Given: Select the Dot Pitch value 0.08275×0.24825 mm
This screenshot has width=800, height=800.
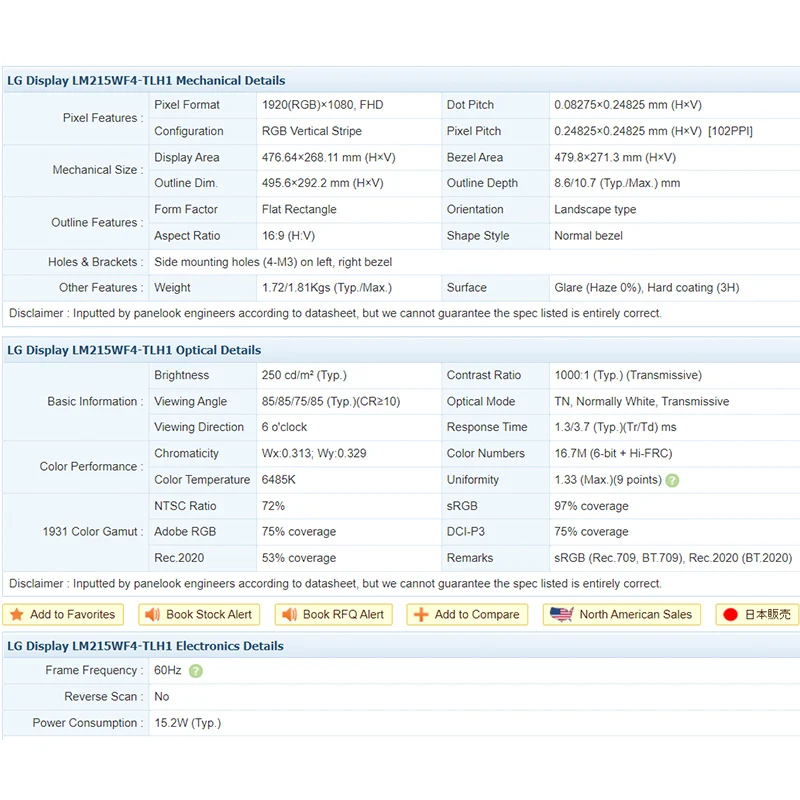Looking at the screenshot, I should coord(628,105).
